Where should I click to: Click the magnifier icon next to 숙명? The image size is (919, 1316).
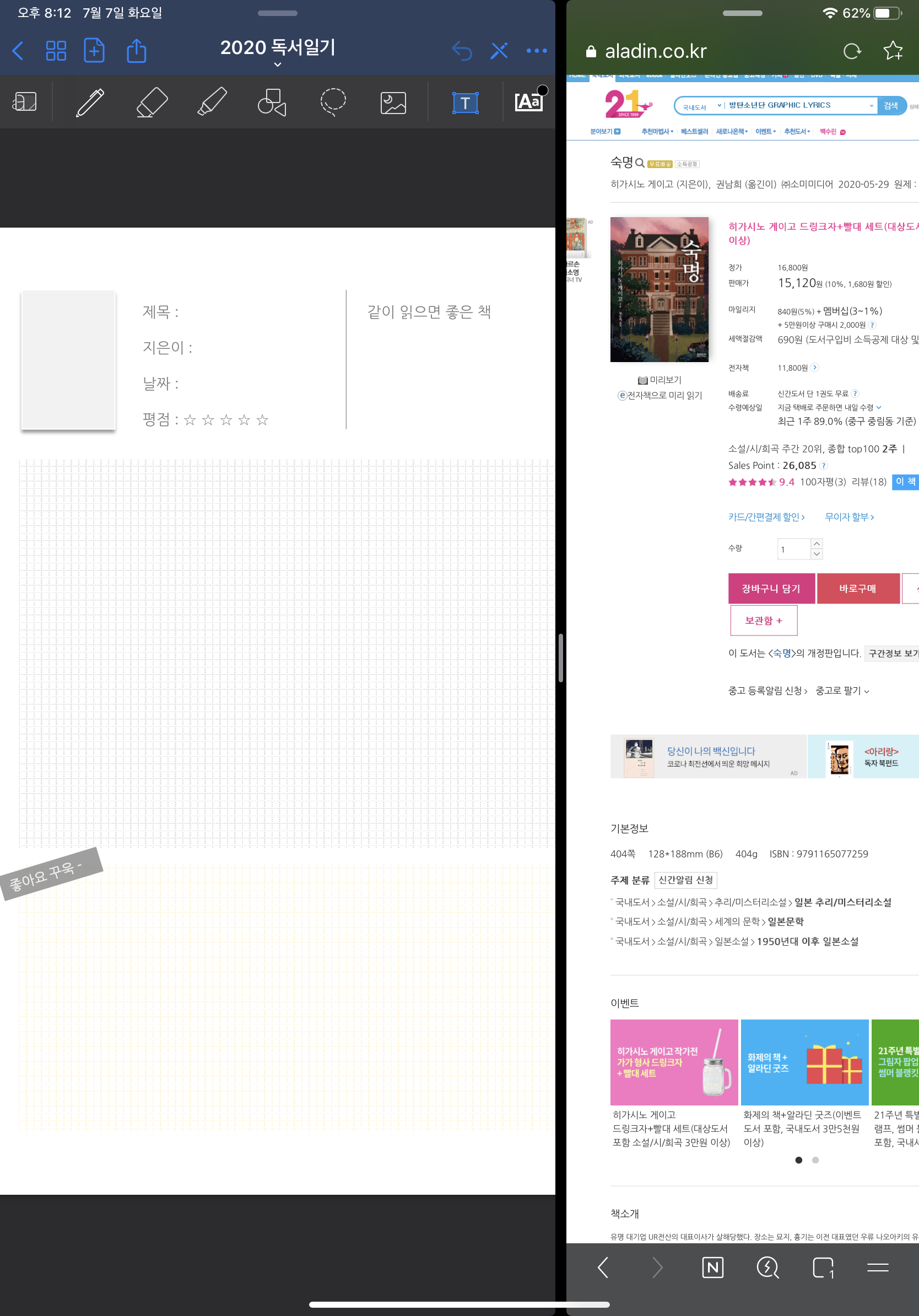tap(640, 163)
